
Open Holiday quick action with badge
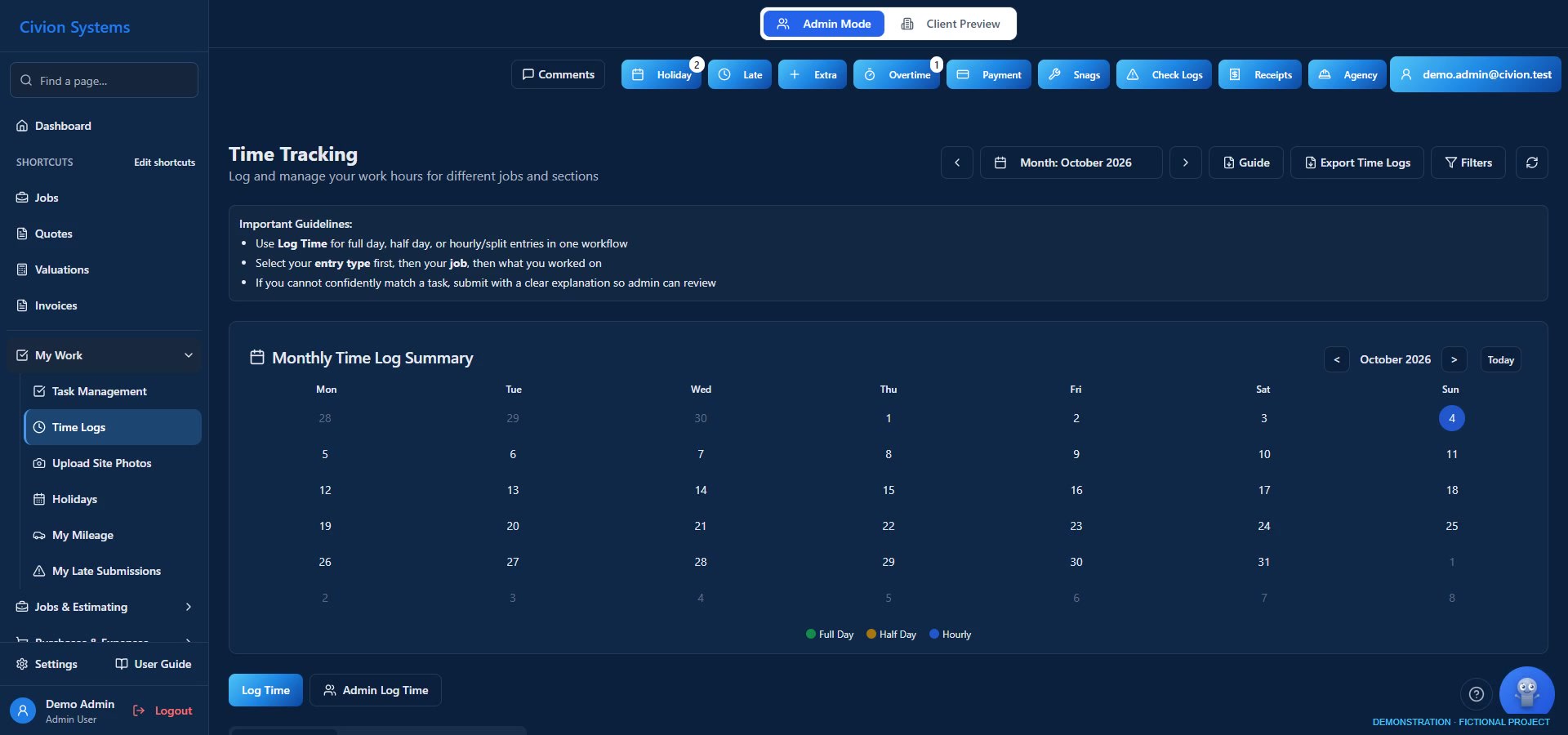[661, 74]
